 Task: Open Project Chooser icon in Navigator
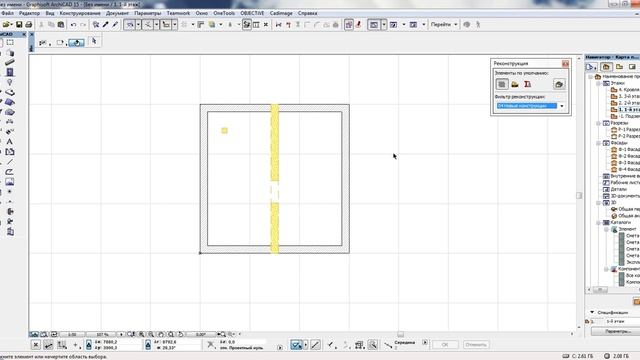591,67
